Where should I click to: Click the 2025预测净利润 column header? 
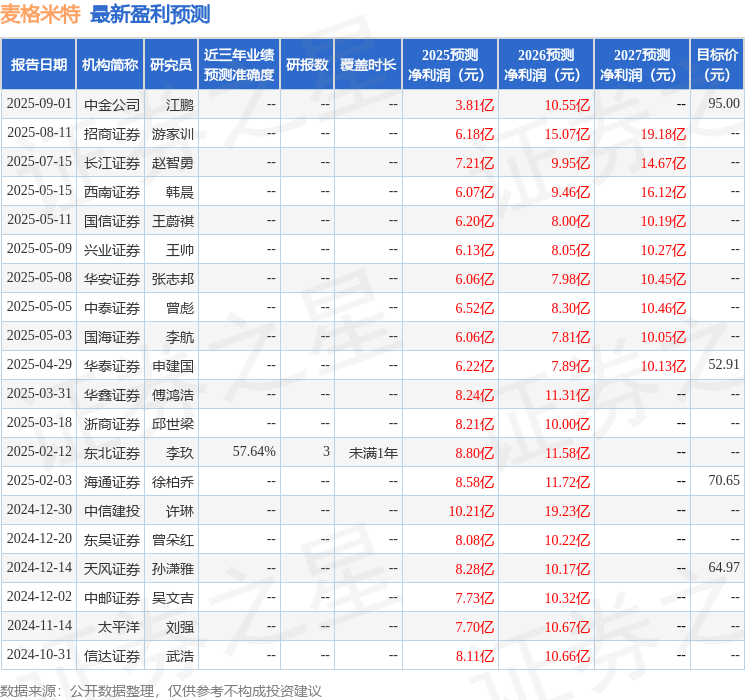point(450,65)
